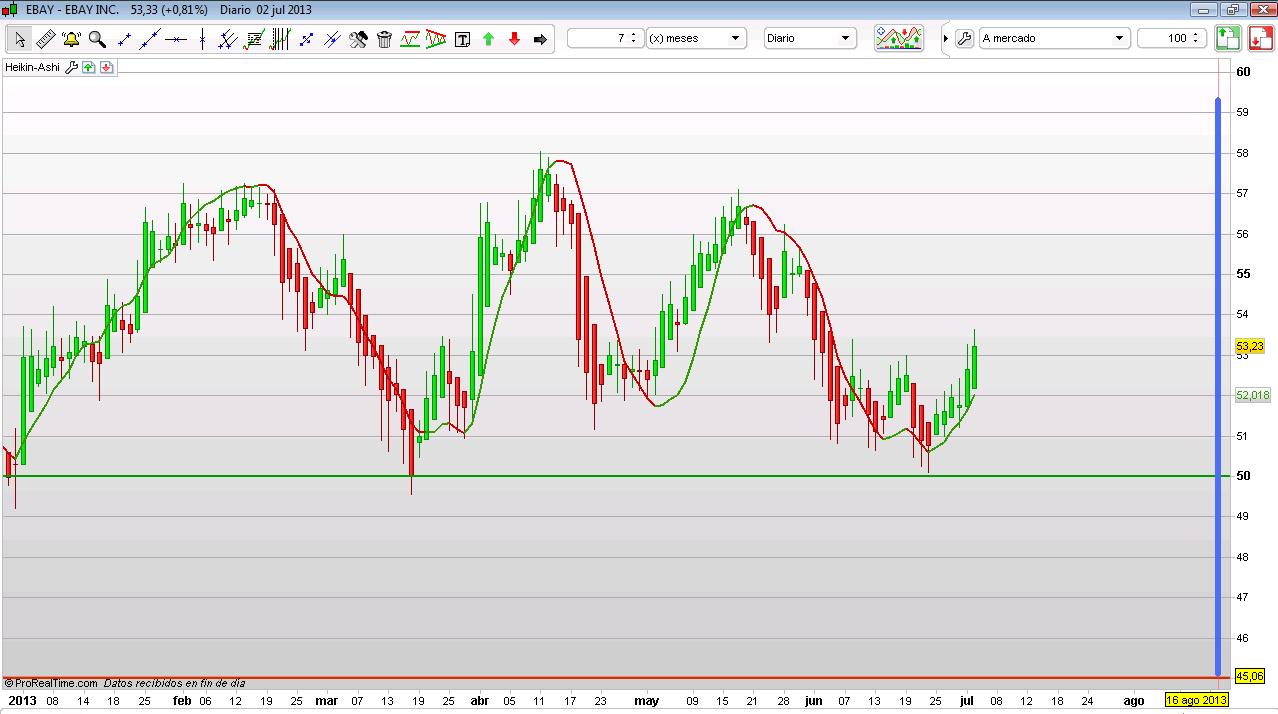Open the indicators and trading systems button
Image resolution: width=1278 pixels, height=714 pixels.
pyautogui.click(x=898, y=38)
